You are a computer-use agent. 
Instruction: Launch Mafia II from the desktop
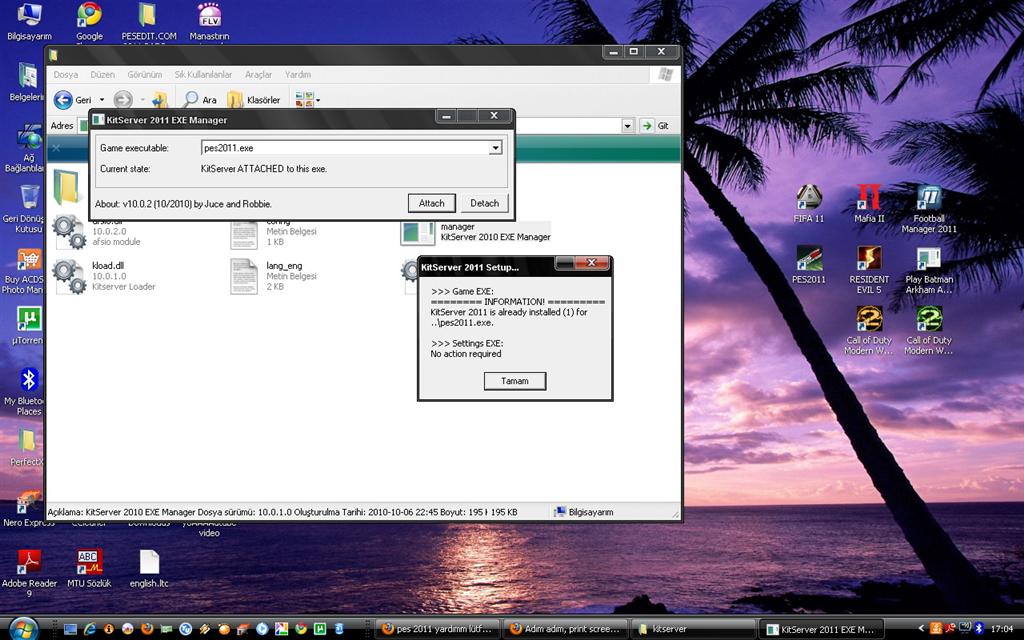point(869,204)
